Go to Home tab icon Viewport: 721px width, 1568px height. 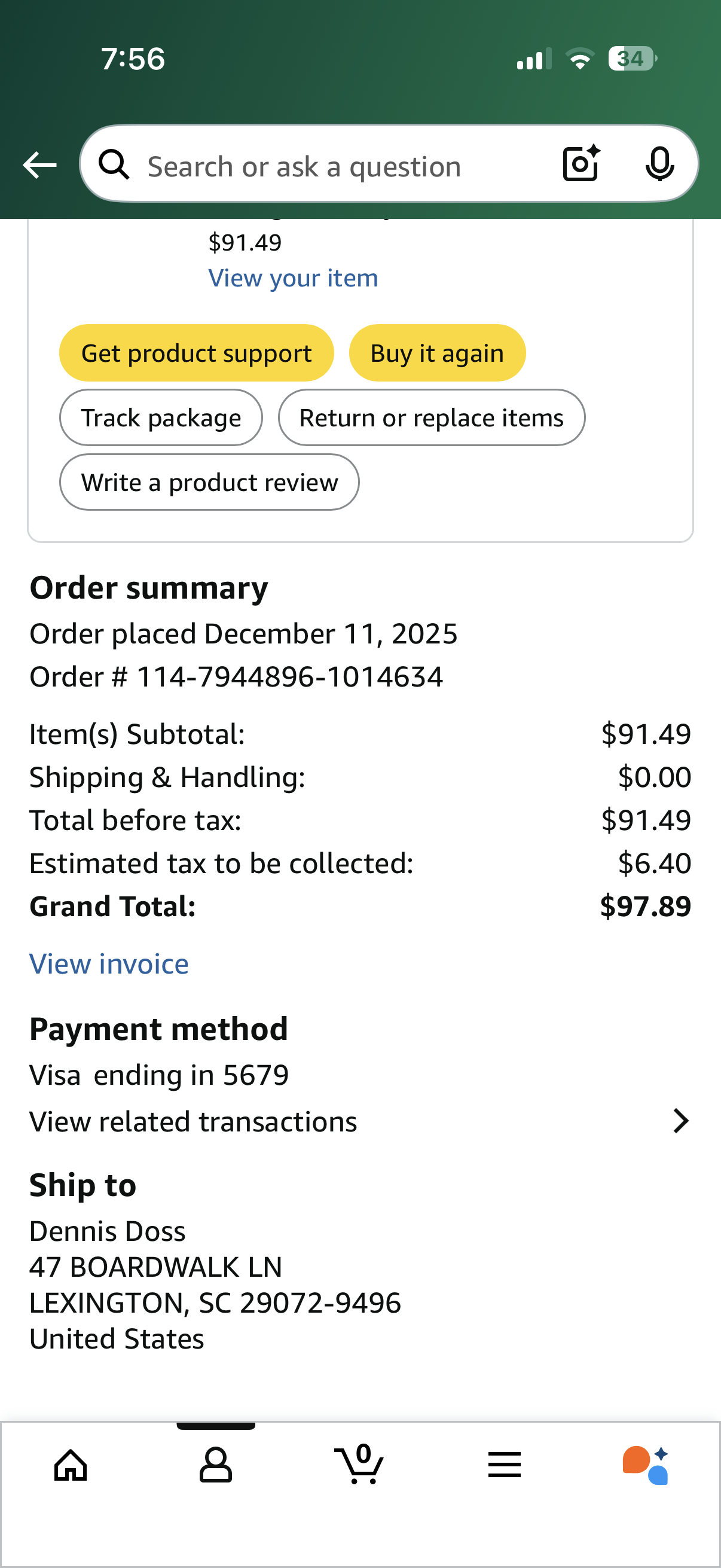point(71,1465)
